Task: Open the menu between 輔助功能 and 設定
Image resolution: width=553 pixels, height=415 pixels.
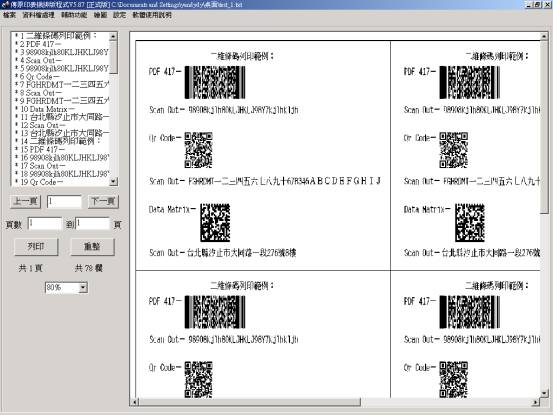Action: tap(100, 15)
